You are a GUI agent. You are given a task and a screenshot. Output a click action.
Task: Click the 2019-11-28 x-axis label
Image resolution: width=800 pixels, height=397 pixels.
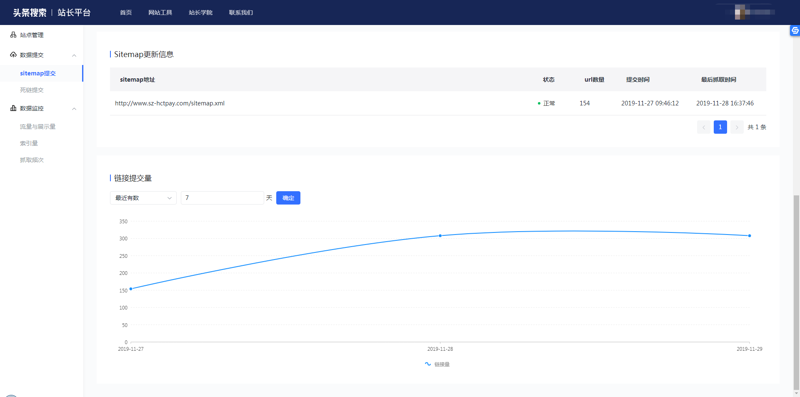point(440,349)
